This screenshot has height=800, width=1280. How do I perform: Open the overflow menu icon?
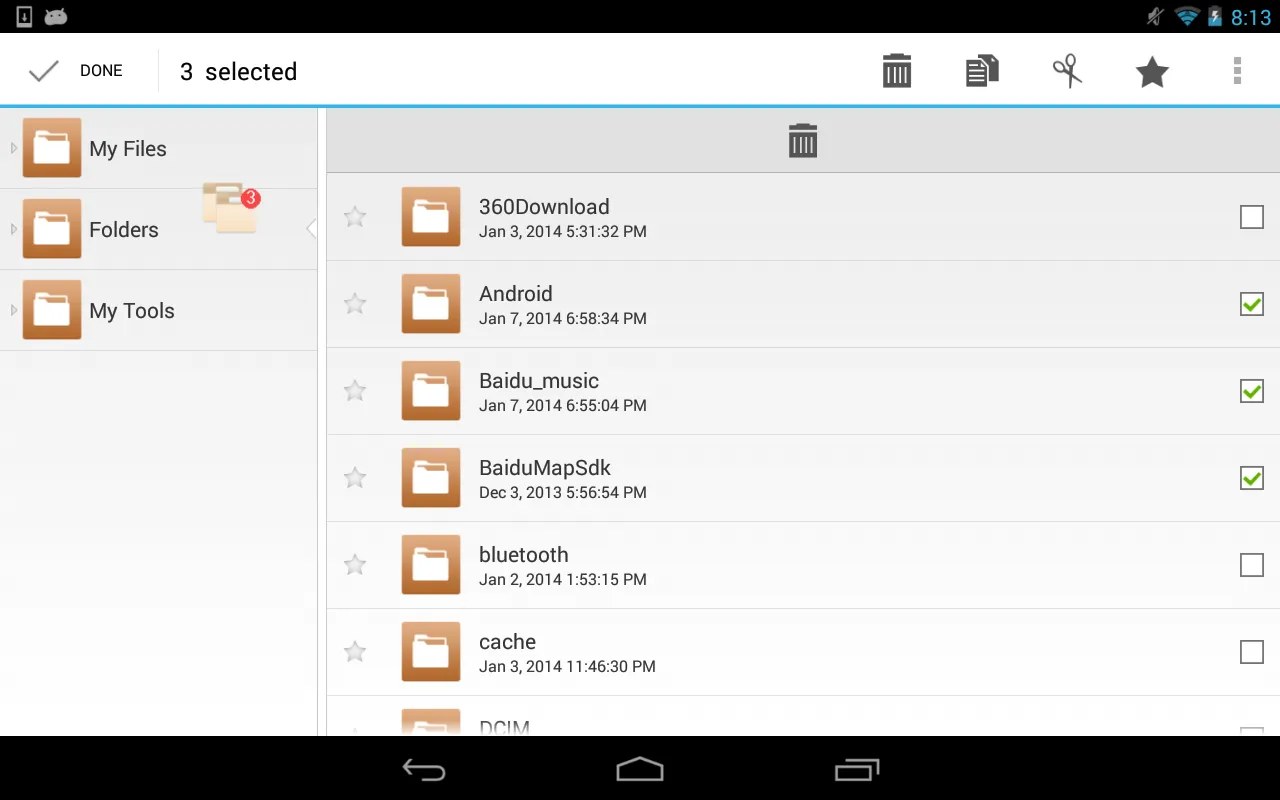[x=1237, y=70]
